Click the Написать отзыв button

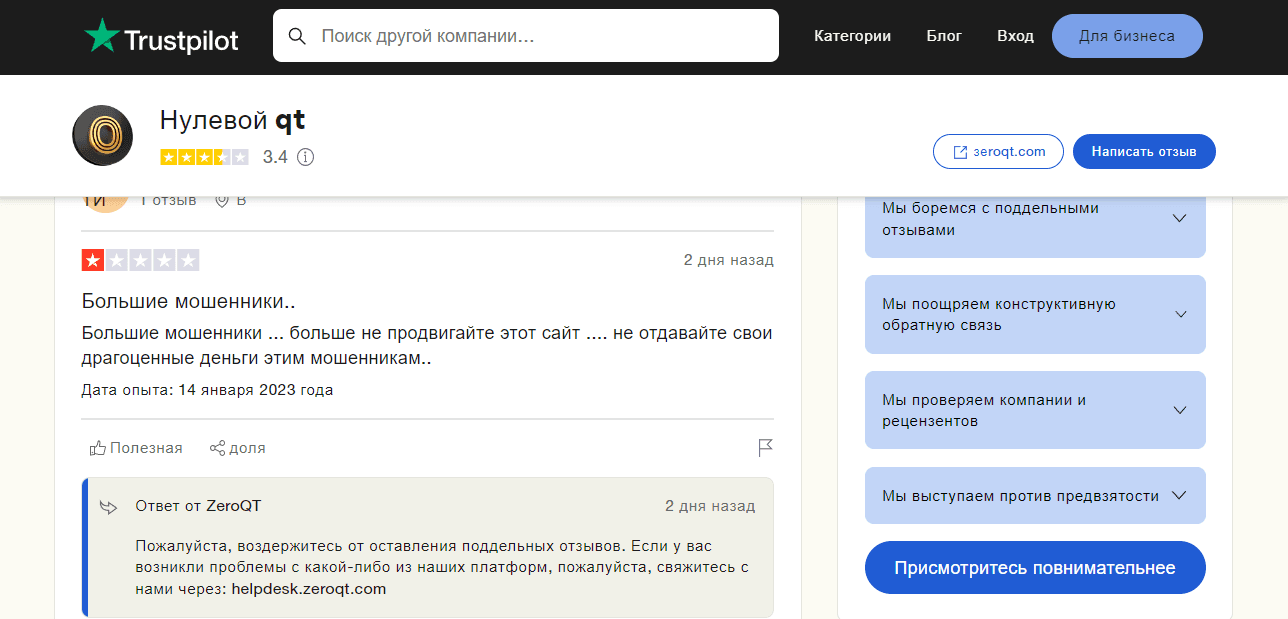[1144, 151]
